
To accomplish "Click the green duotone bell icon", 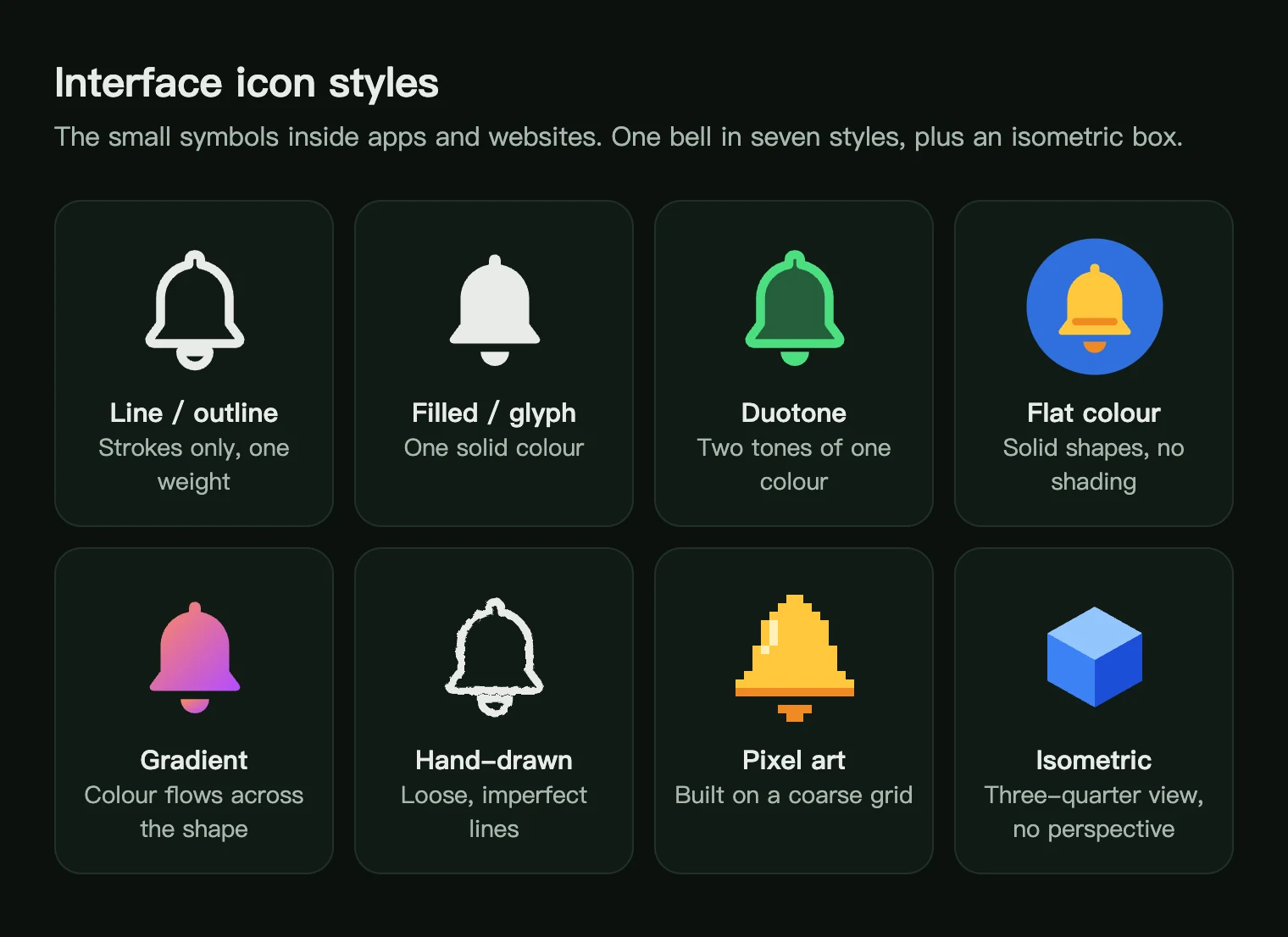I will [x=795, y=308].
